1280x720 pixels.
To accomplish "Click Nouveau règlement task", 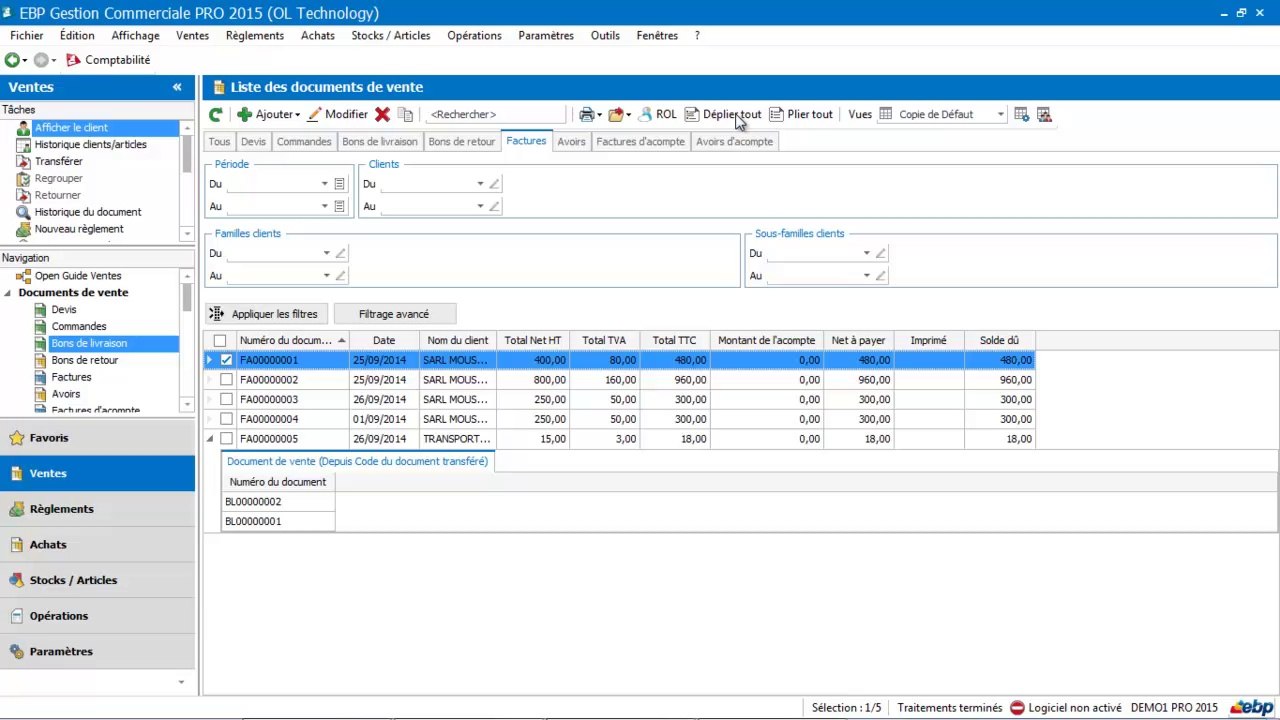I will click(79, 229).
